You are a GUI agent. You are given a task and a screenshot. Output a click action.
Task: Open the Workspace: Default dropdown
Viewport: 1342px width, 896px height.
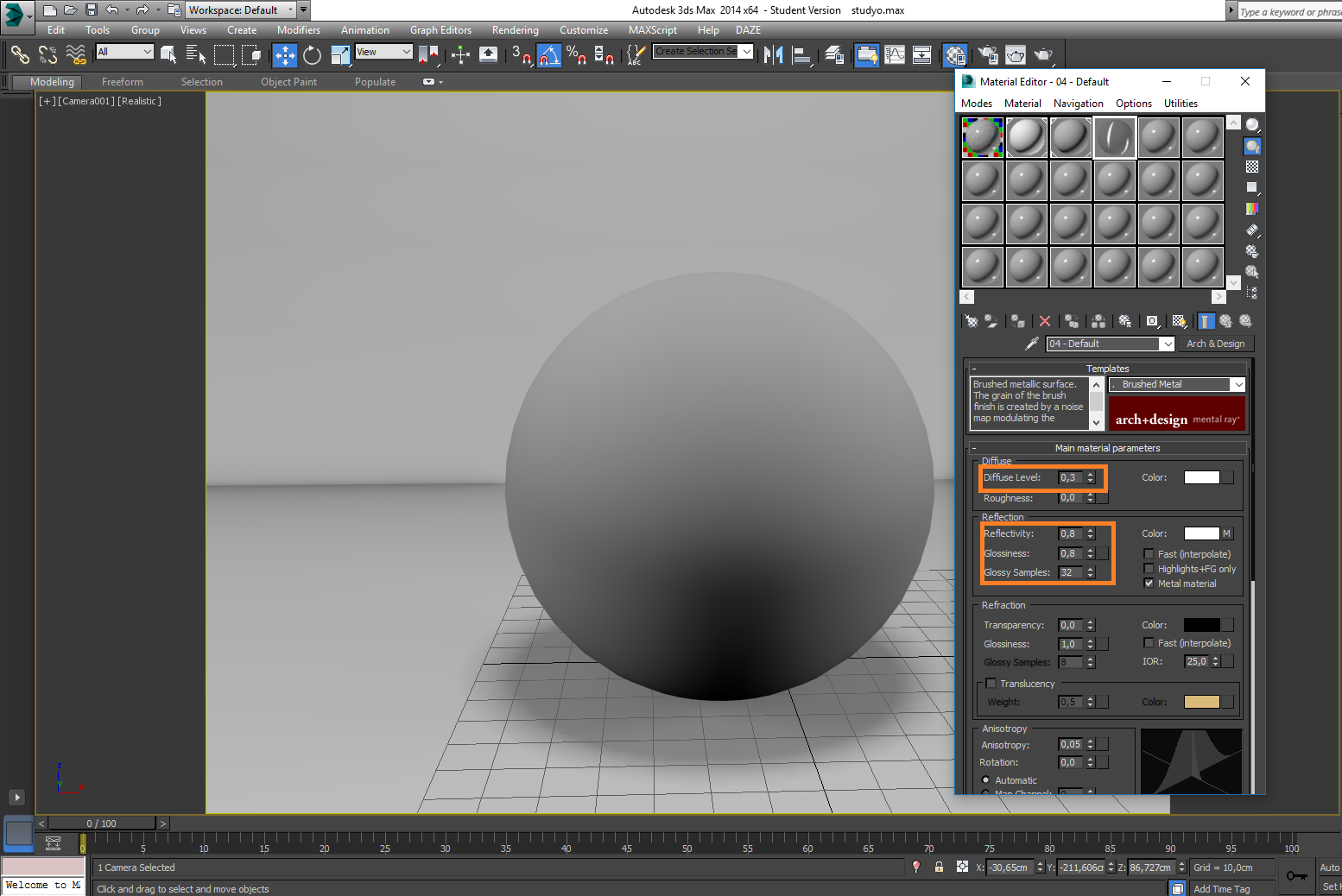click(240, 10)
